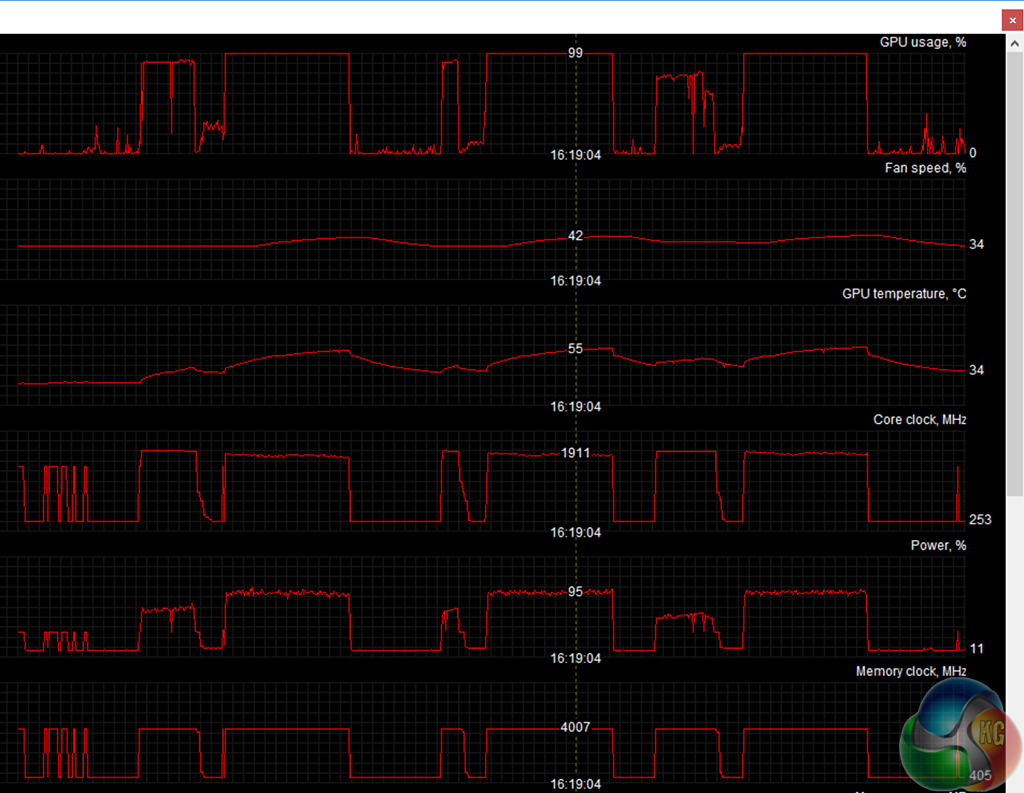This screenshot has width=1024, height=793.
Task: Click the GPU usage, % graph label
Action: pyautogui.click(x=922, y=42)
